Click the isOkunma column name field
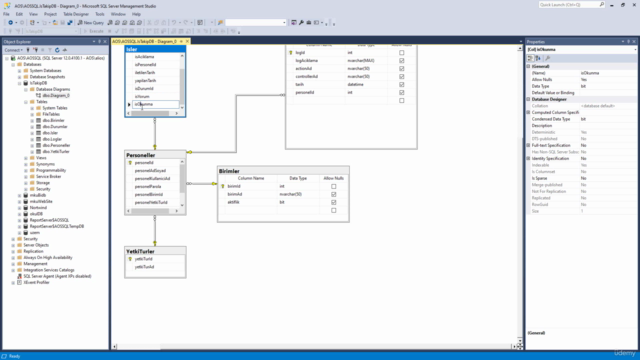 [156, 104]
